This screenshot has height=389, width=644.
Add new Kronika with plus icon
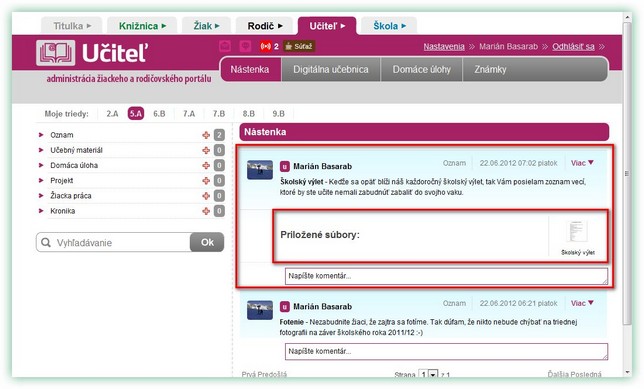[206, 211]
